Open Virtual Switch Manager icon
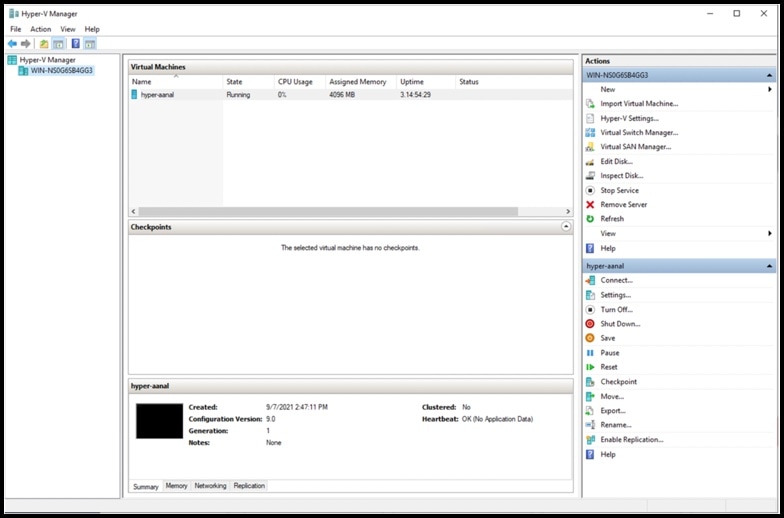 point(590,132)
